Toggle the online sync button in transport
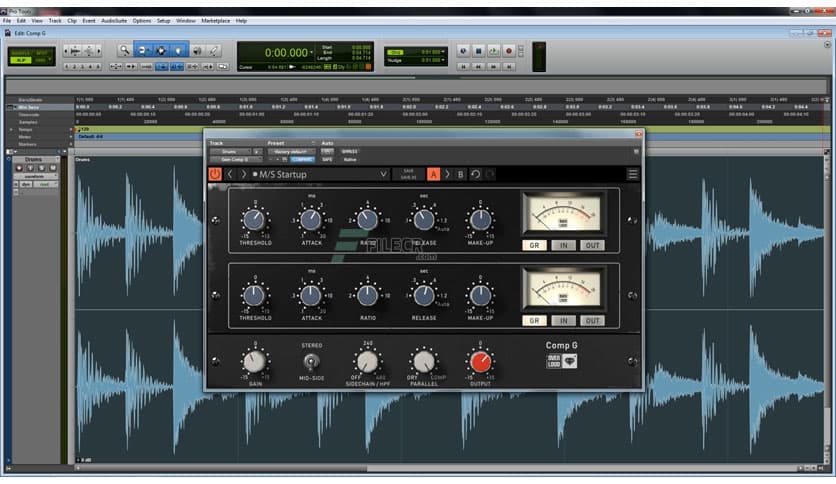The height and width of the screenshot is (484, 836). (463, 51)
